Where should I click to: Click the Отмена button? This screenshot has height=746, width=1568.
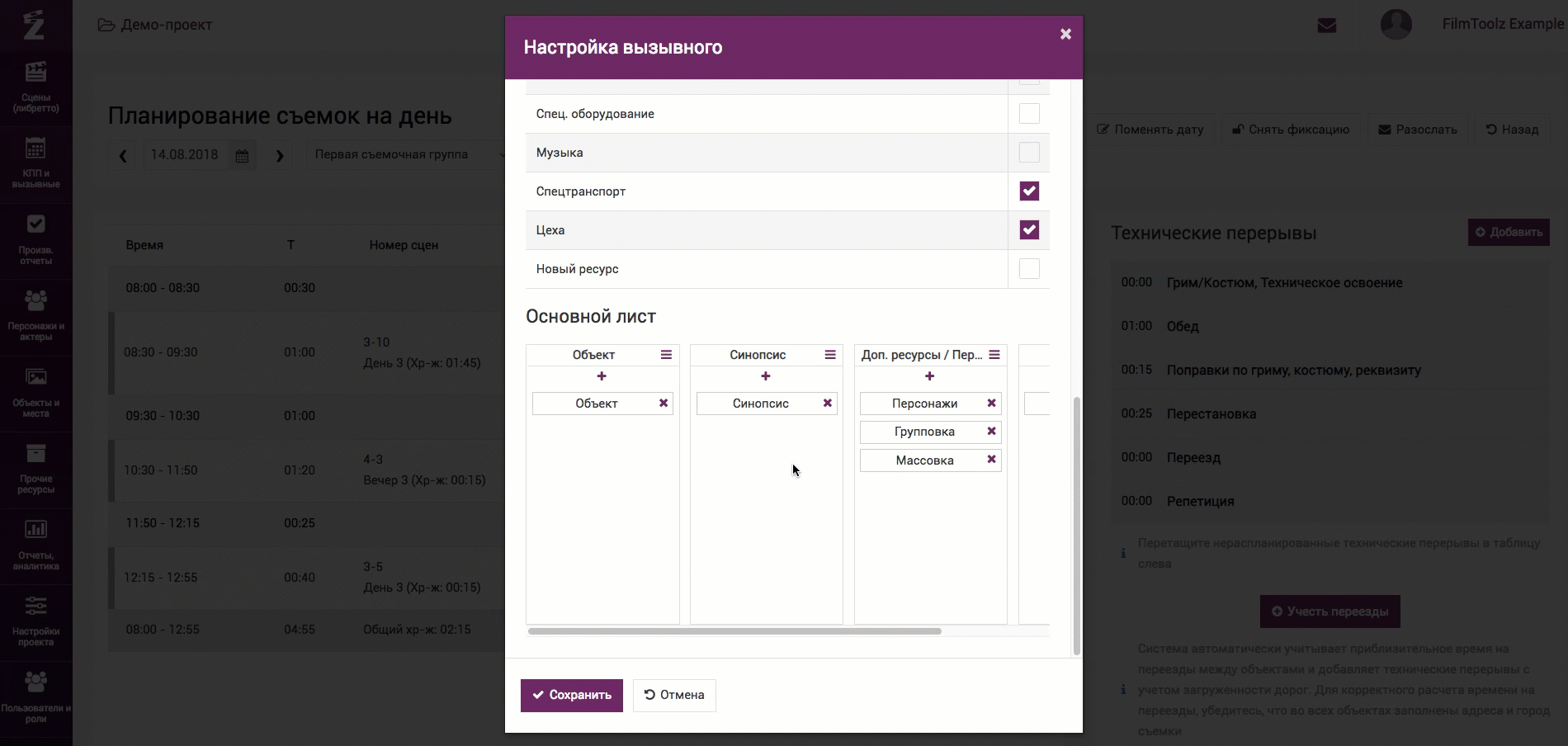[674, 695]
